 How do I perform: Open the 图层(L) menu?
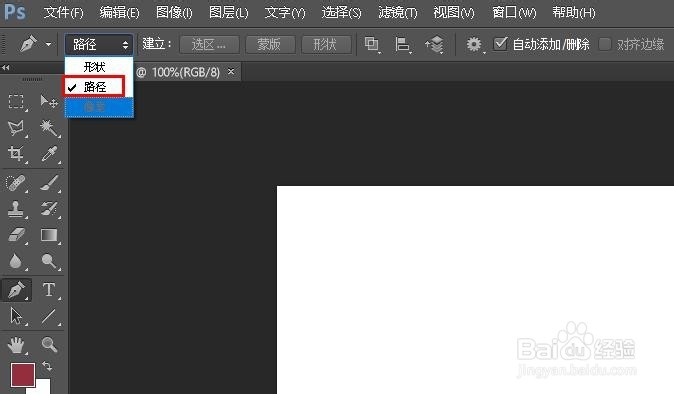(229, 12)
